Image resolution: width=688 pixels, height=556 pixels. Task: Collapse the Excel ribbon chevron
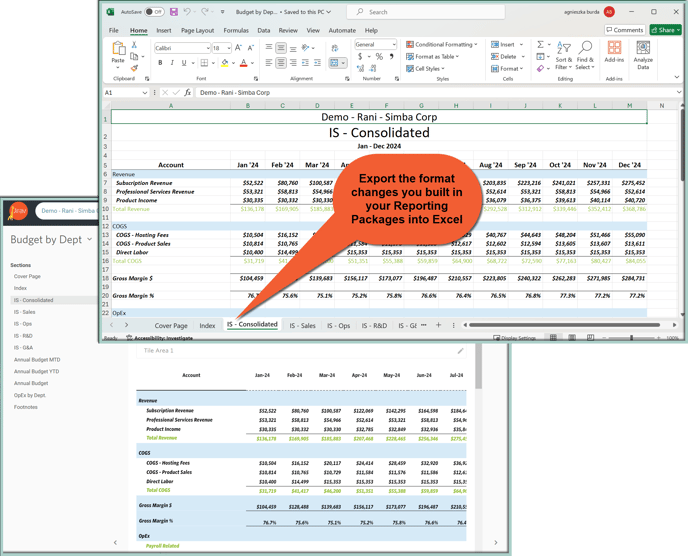[x=677, y=77]
